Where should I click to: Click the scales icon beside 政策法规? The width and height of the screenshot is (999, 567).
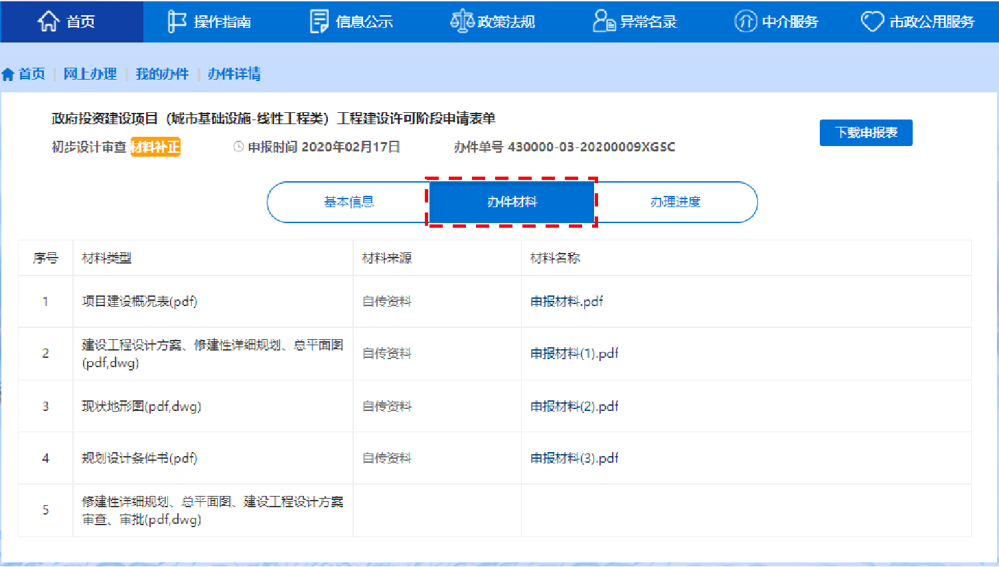click(x=462, y=21)
